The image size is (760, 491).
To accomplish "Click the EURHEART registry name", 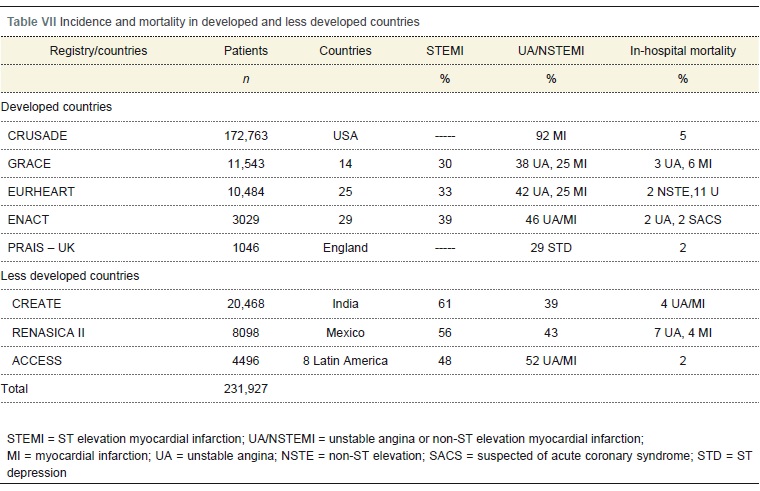I will (42, 191).
